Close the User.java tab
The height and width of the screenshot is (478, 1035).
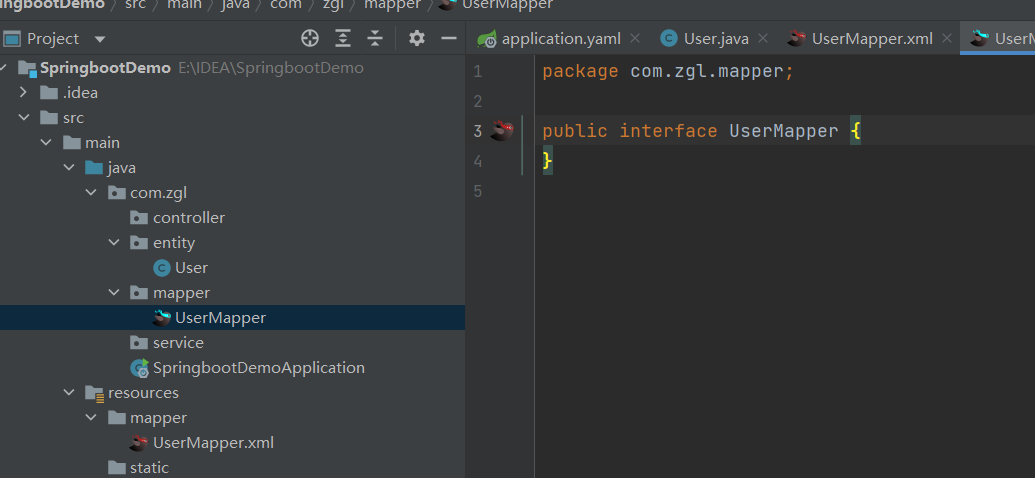[x=762, y=39]
